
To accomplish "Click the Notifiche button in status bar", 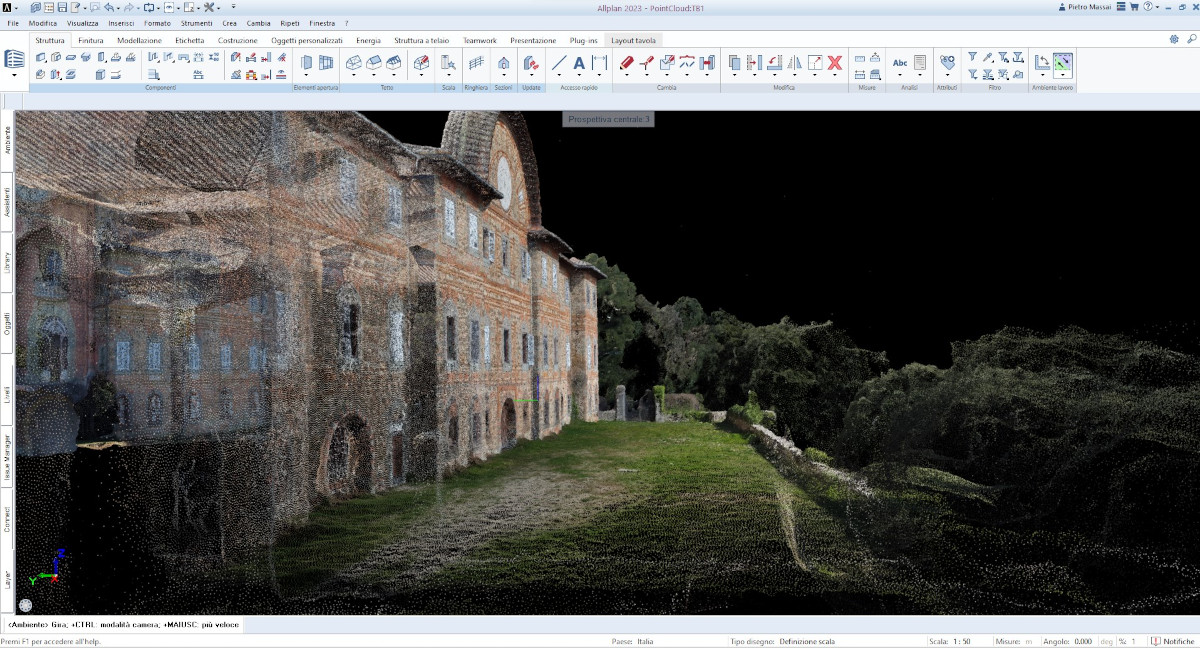I will 1171,642.
